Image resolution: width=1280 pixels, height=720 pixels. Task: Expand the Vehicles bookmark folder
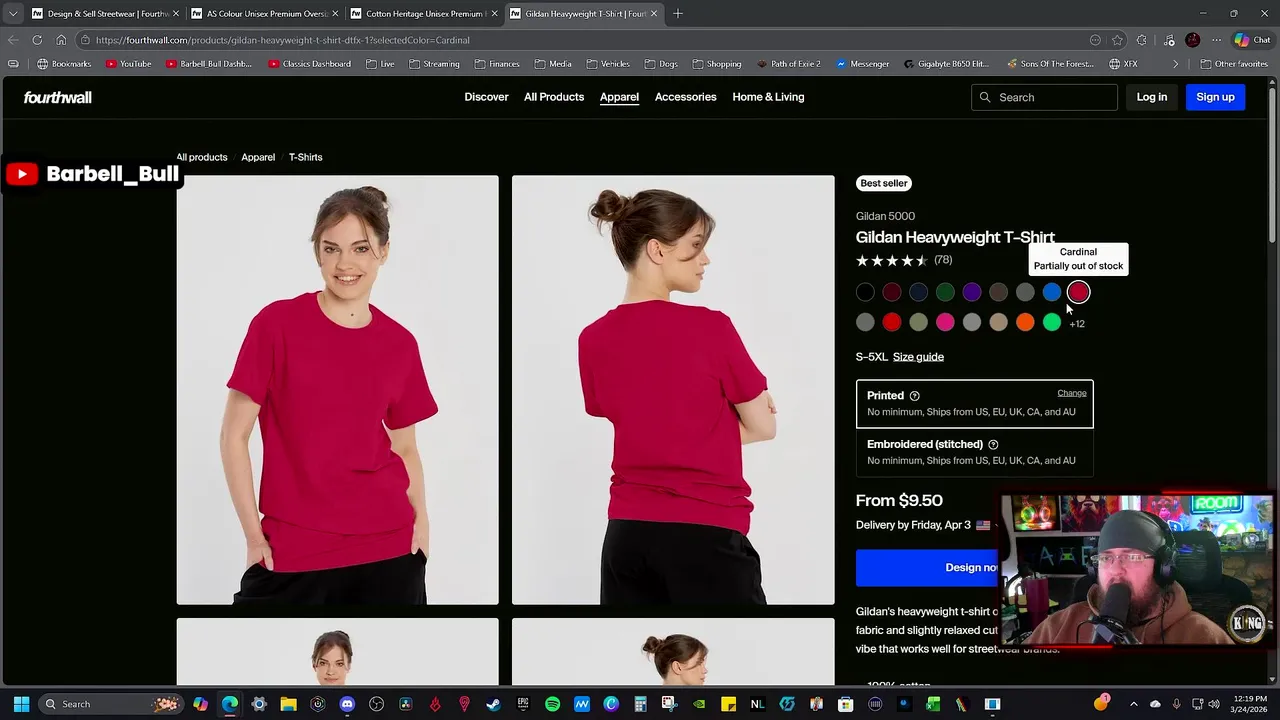click(608, 64)
